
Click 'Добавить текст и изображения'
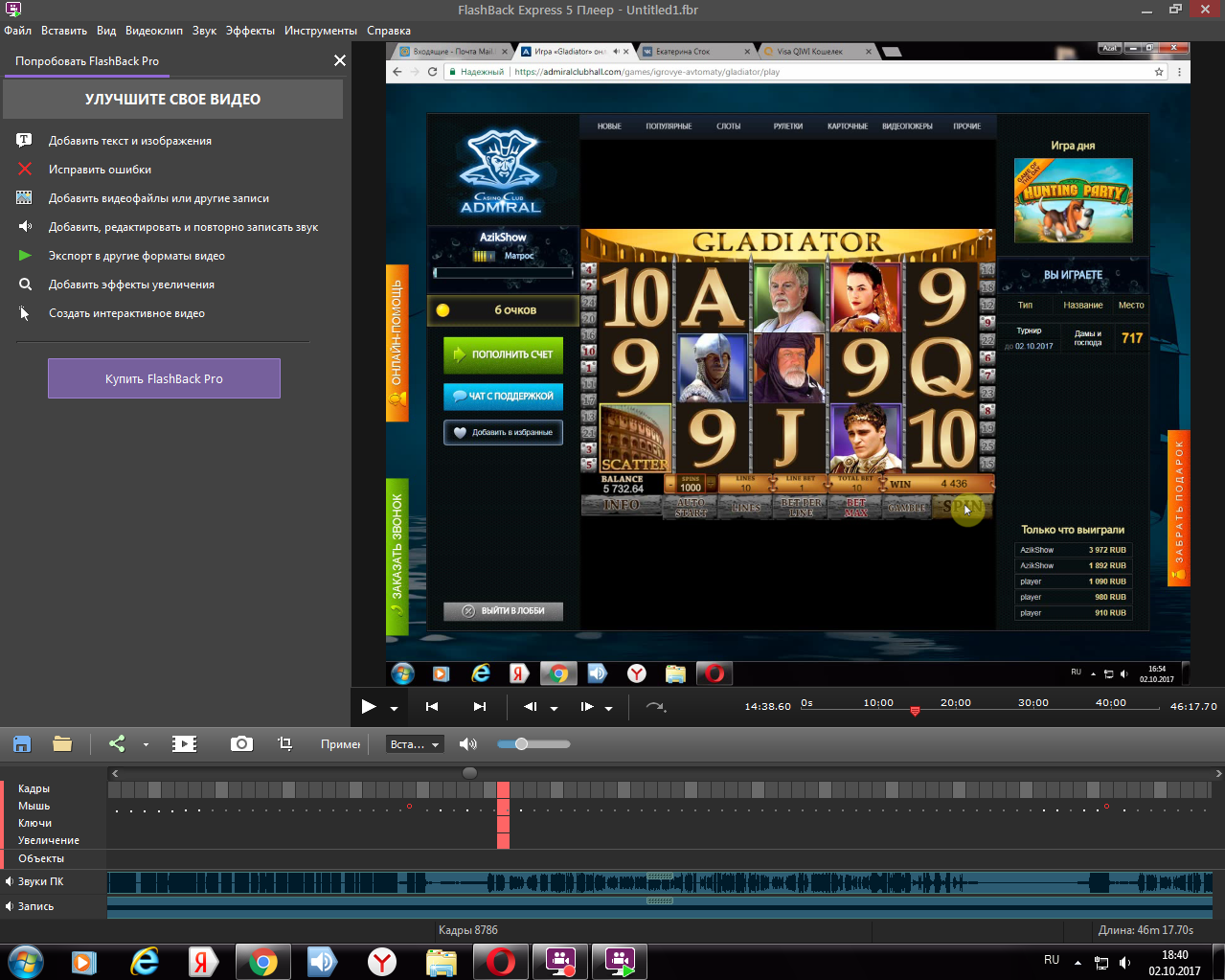(x=130, y=141)
